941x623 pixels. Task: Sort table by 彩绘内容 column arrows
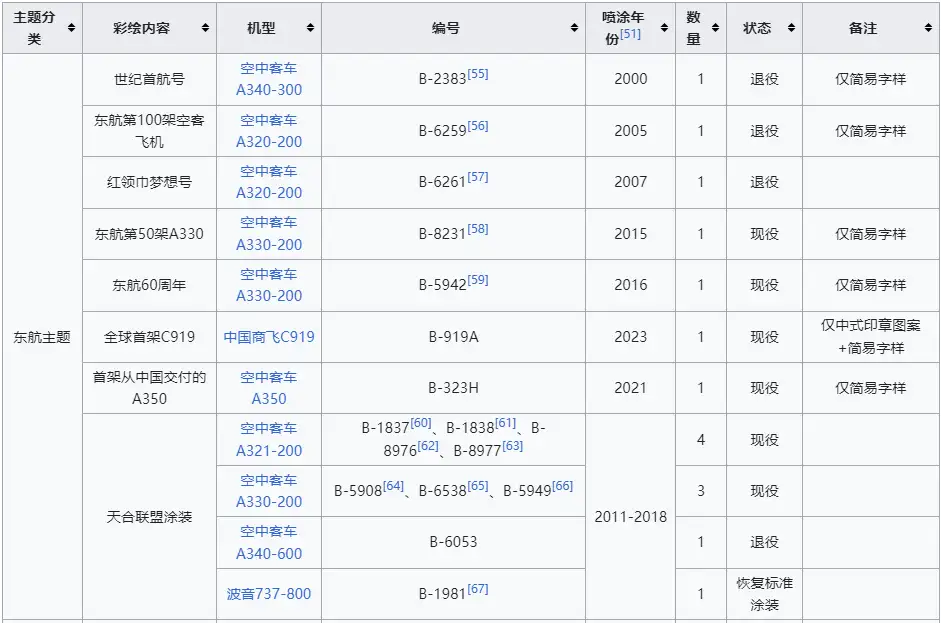click(205, 28)
